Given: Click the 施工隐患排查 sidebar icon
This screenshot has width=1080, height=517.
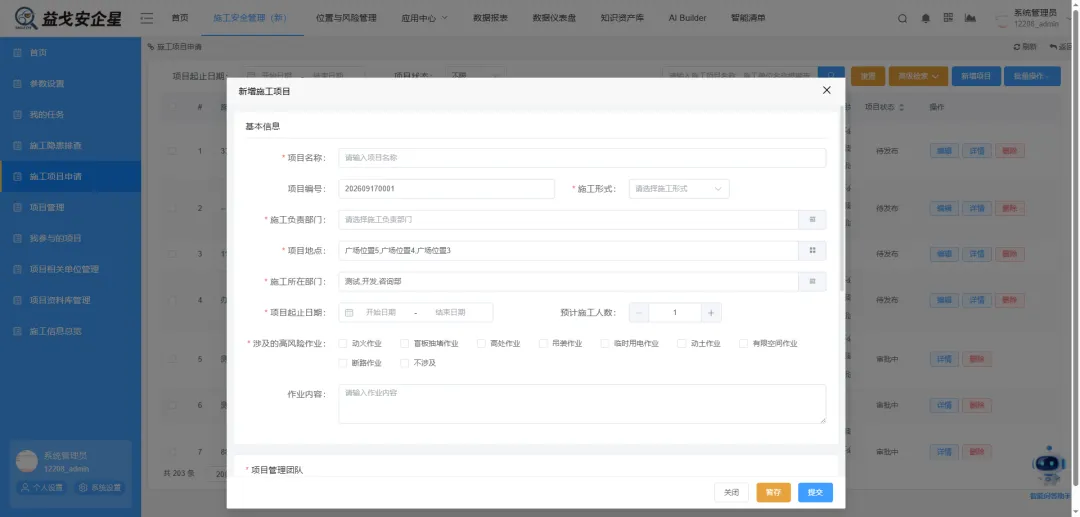Looking at the screenshot, I should [18, 145].
